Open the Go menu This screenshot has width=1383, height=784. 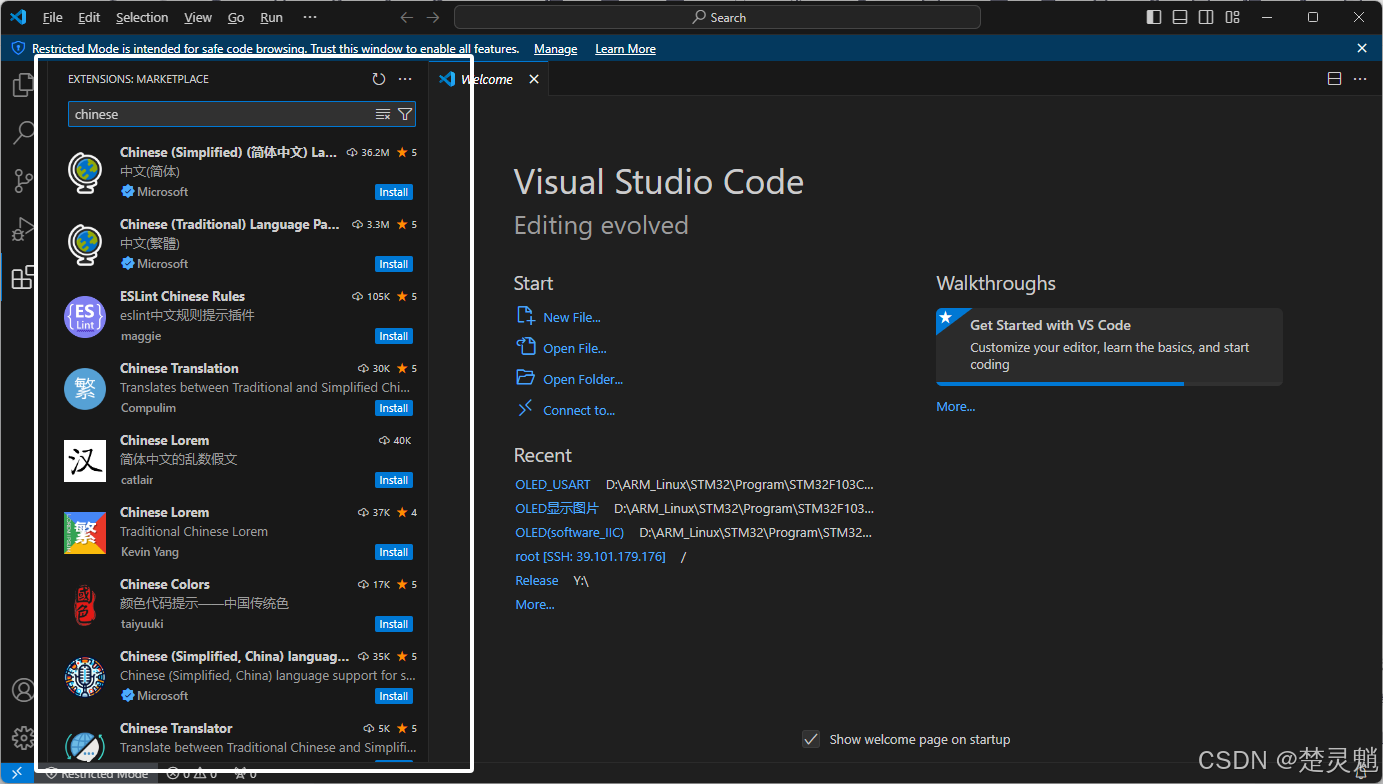point(236,17)
